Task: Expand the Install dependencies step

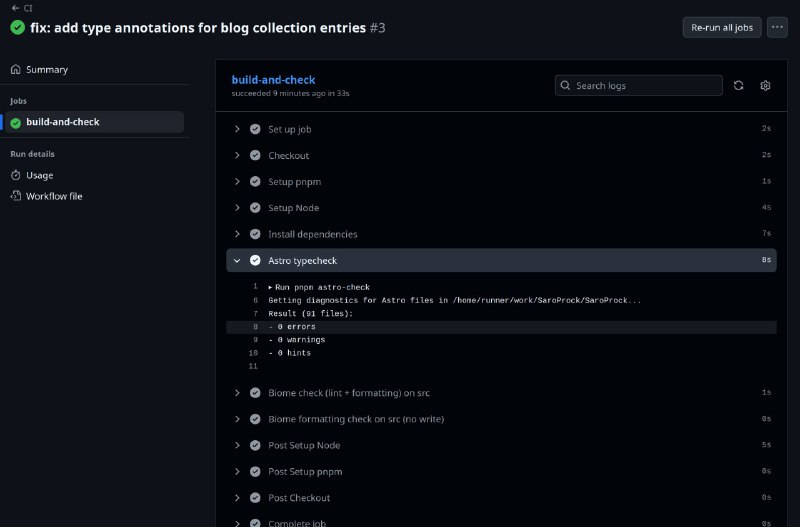Action: (237, 234)
